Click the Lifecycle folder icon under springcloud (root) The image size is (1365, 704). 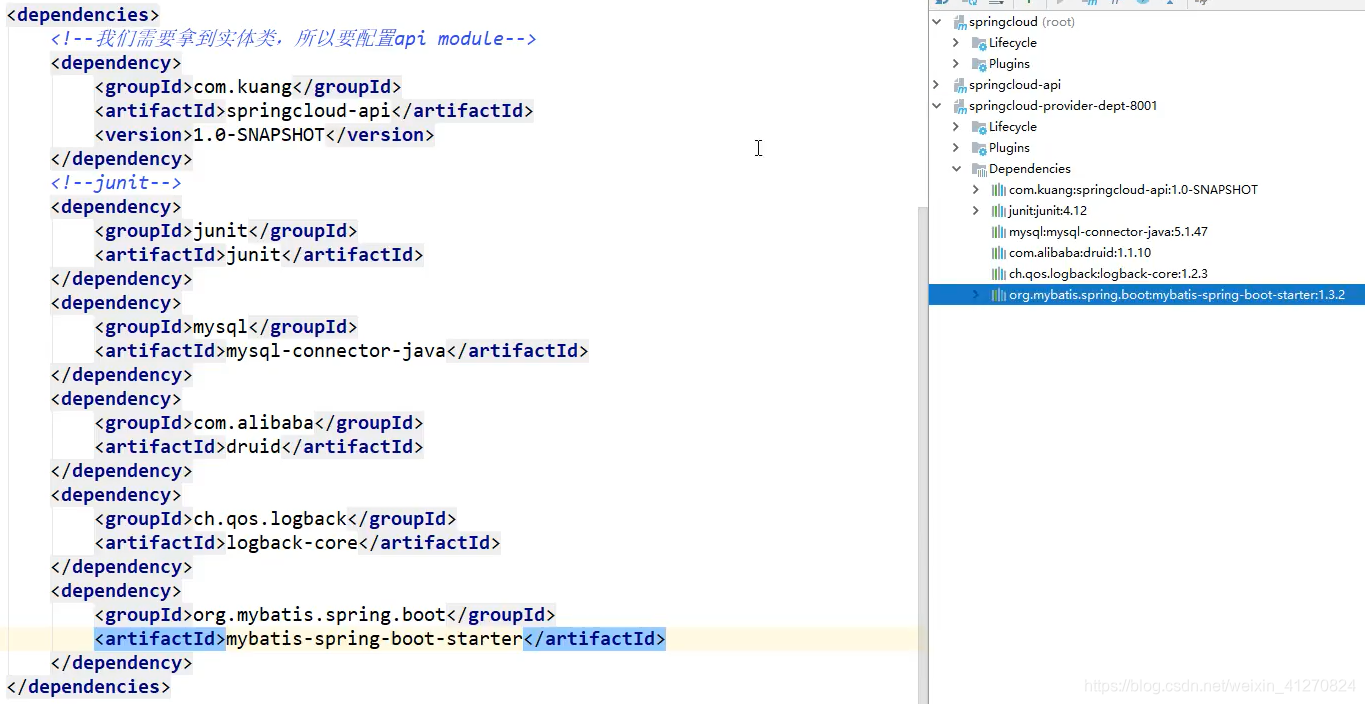point(980,43)
